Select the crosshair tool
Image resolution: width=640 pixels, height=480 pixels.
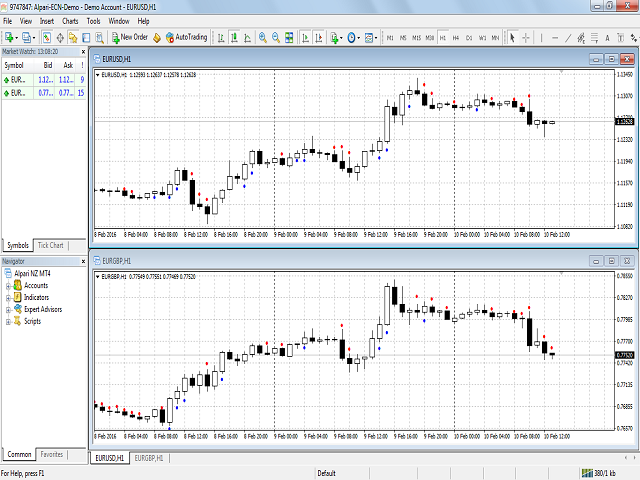526,38
